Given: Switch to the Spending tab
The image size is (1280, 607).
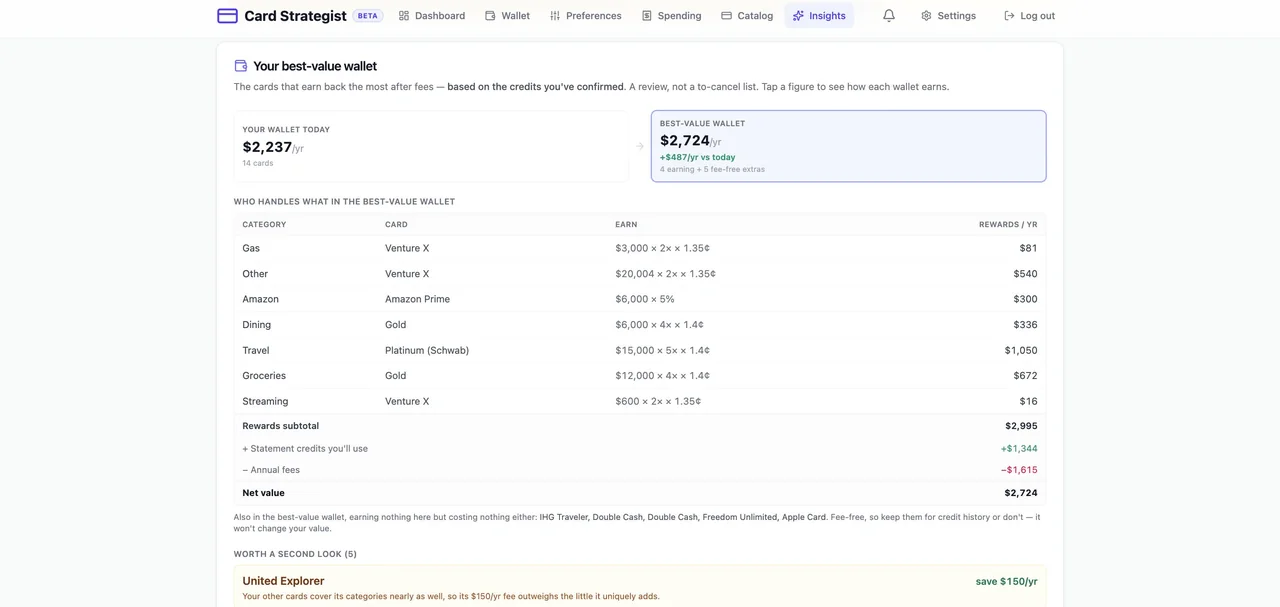Looking at the screenshot, I should pos(672,16).
